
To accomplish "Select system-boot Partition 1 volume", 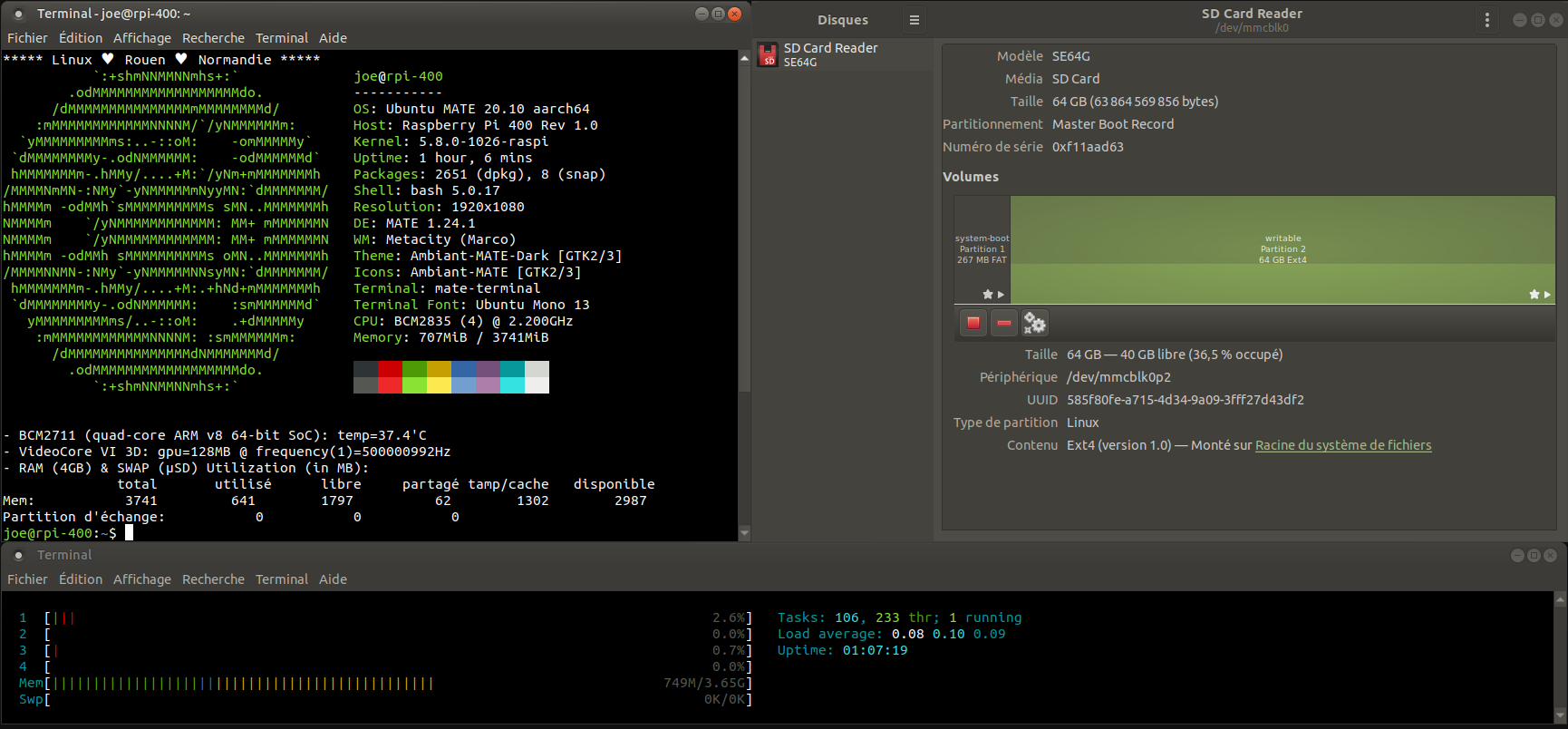I will click(982, 249).
